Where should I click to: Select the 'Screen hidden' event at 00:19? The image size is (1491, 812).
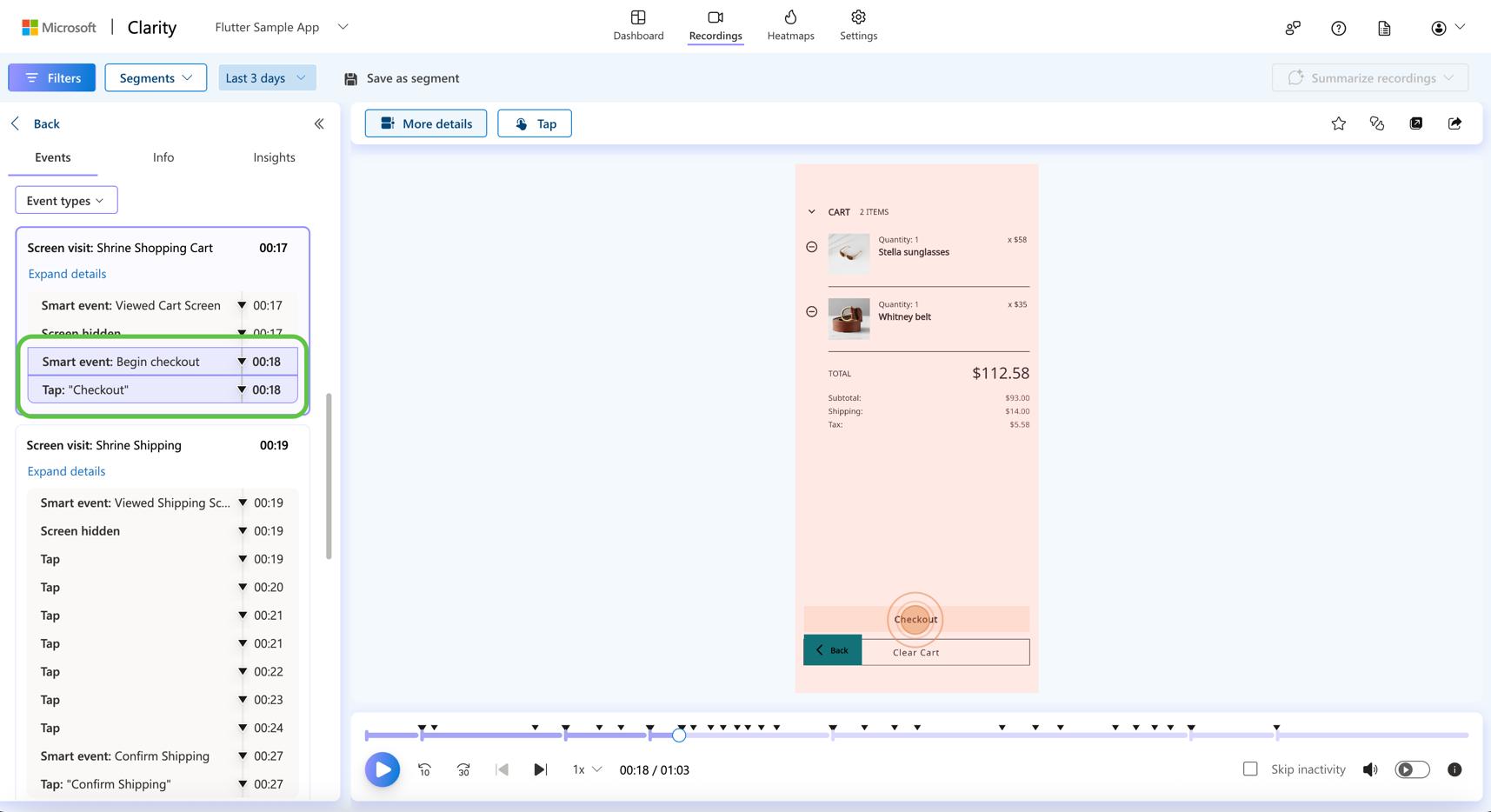pos(163,530)
